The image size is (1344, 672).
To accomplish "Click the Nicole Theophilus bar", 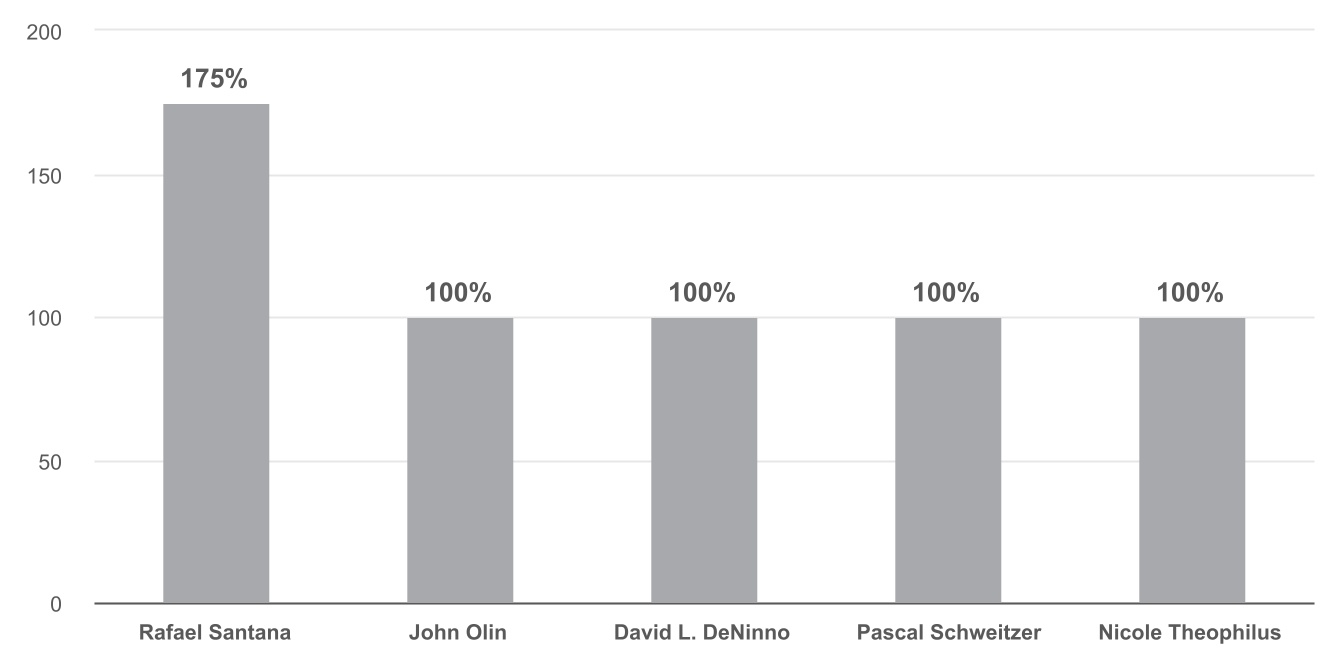I will click(1192, 461).
